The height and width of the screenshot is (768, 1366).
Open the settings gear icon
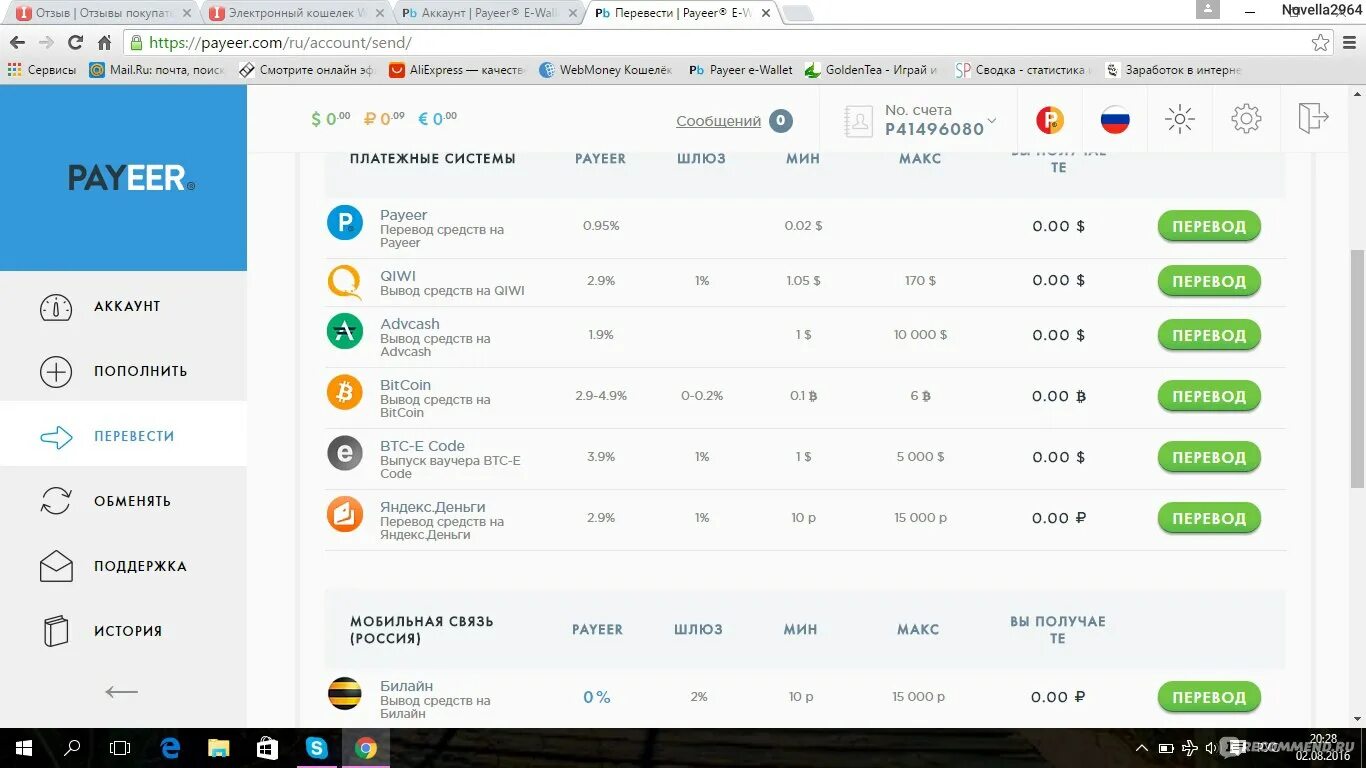tap(1246, 119)
